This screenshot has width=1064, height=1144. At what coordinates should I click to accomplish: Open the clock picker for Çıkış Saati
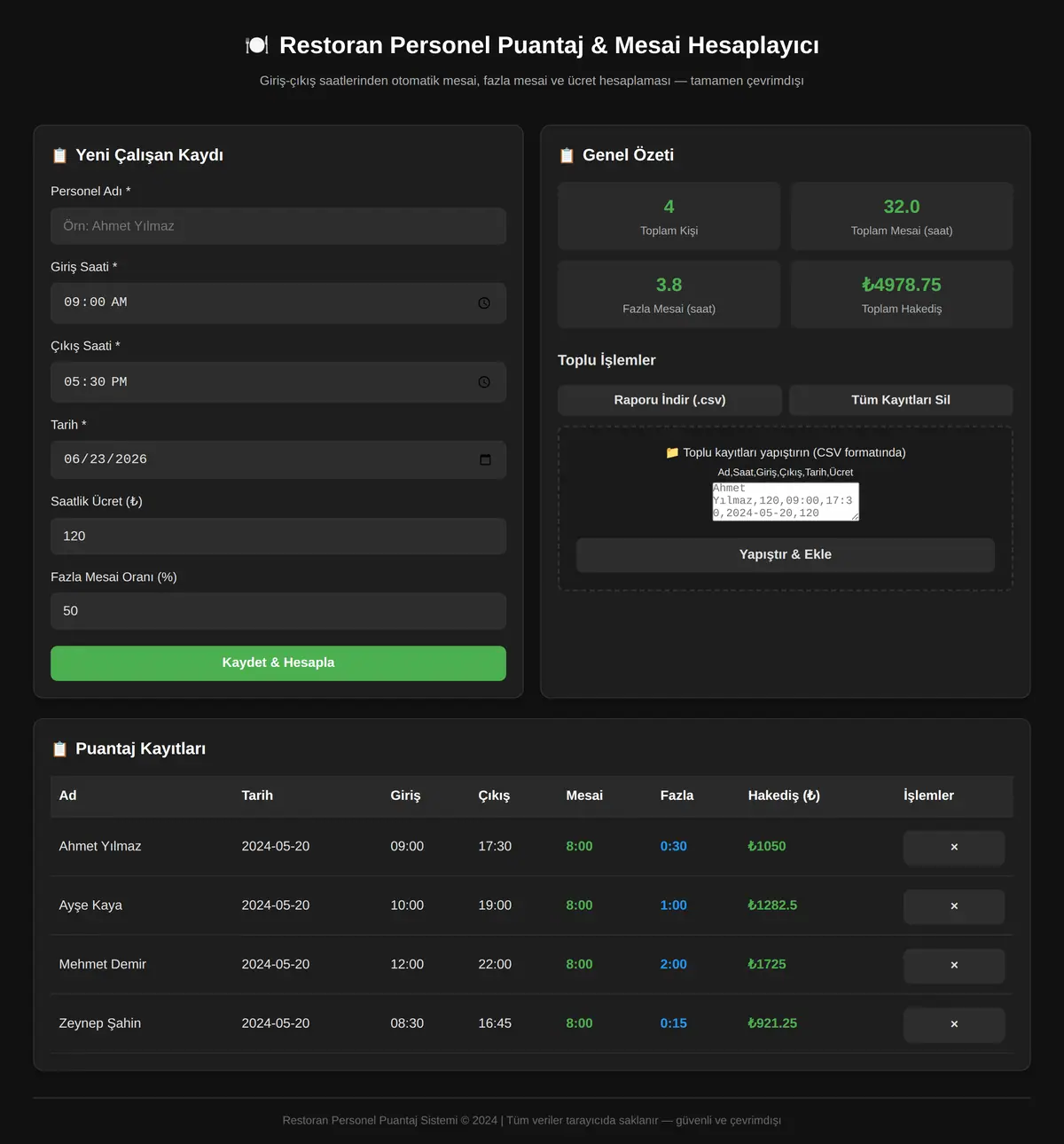click(x=484, y=382)
